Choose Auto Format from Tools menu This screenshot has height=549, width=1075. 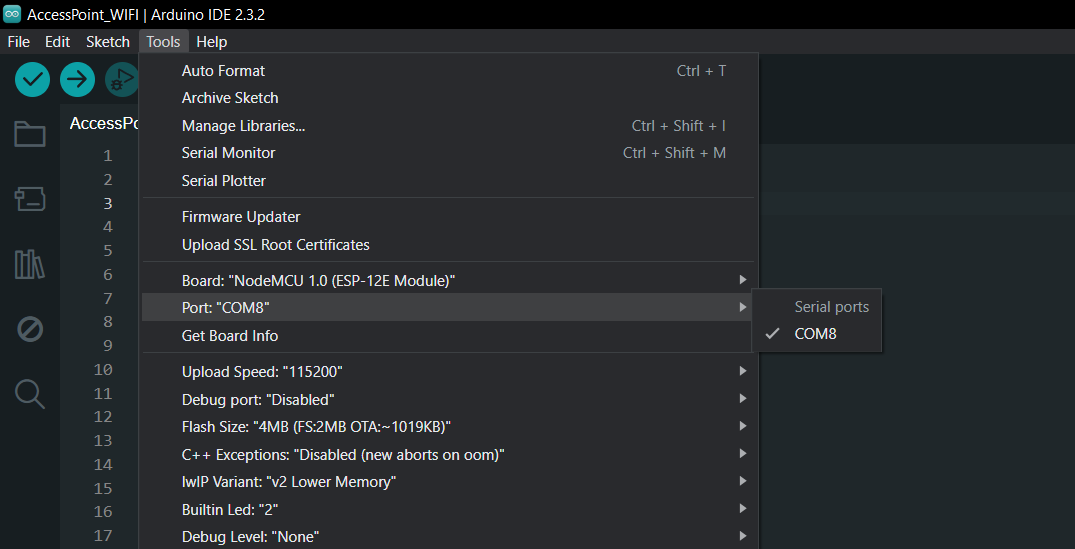(x=223, y=71)
